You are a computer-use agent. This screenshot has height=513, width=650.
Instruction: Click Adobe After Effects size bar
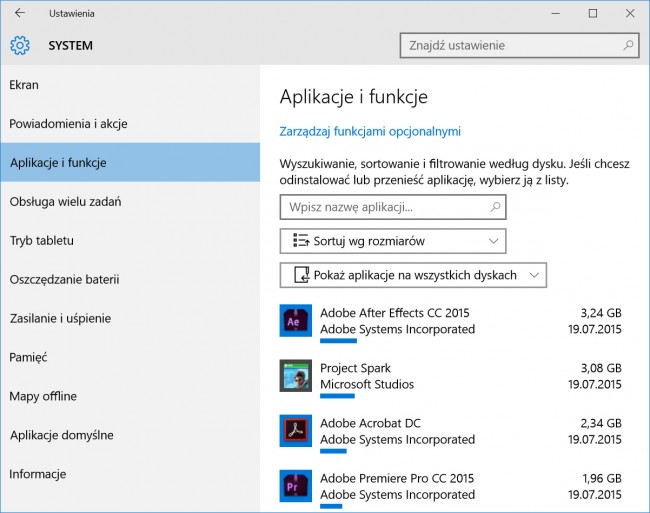(338, 341)
